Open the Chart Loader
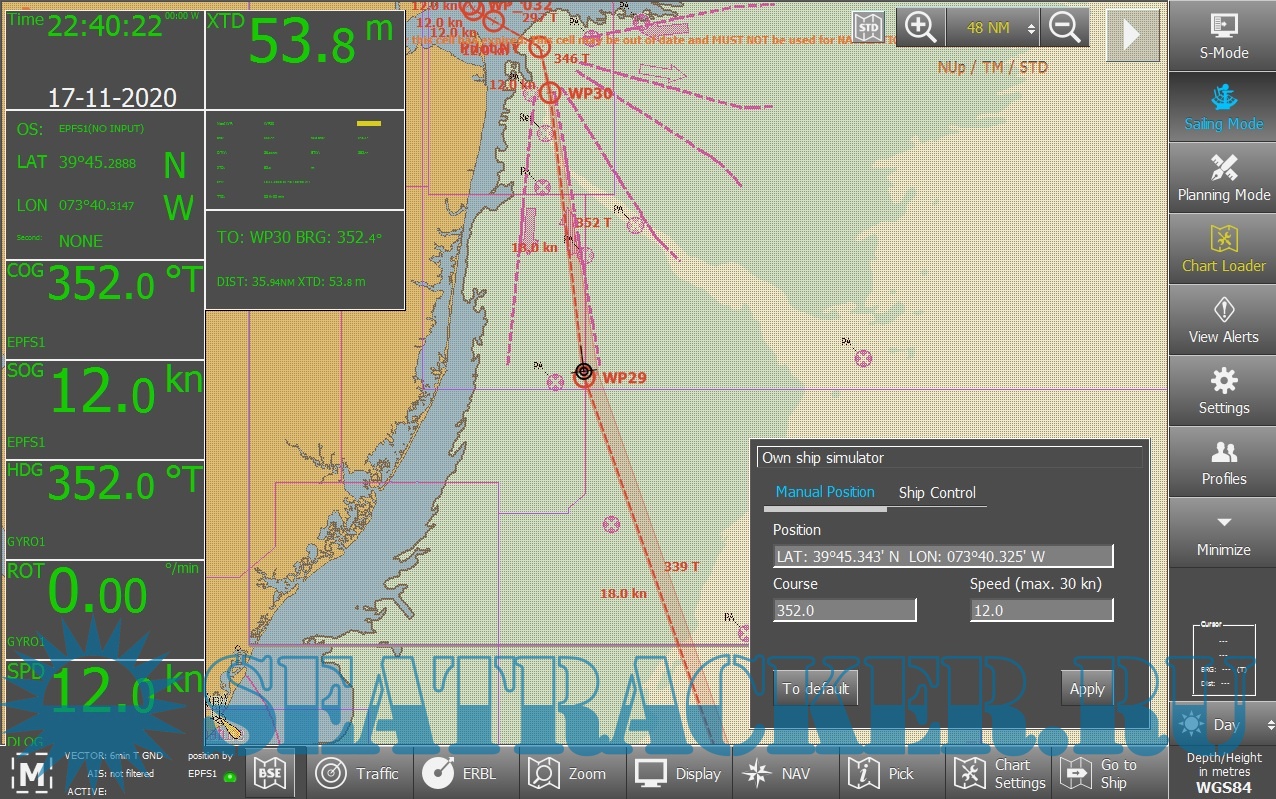 (1223, 249)
